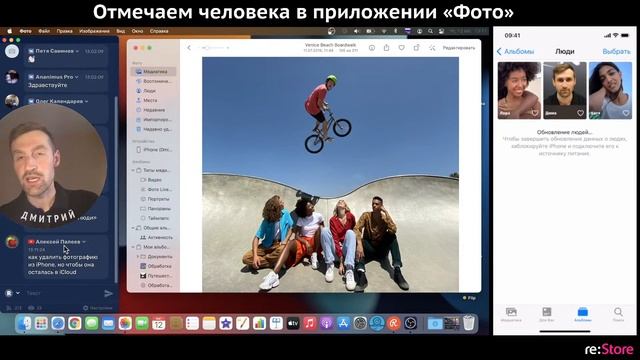Open the Петя Саввиев chat dropdown
640x360 pixels.
[77, 51]
